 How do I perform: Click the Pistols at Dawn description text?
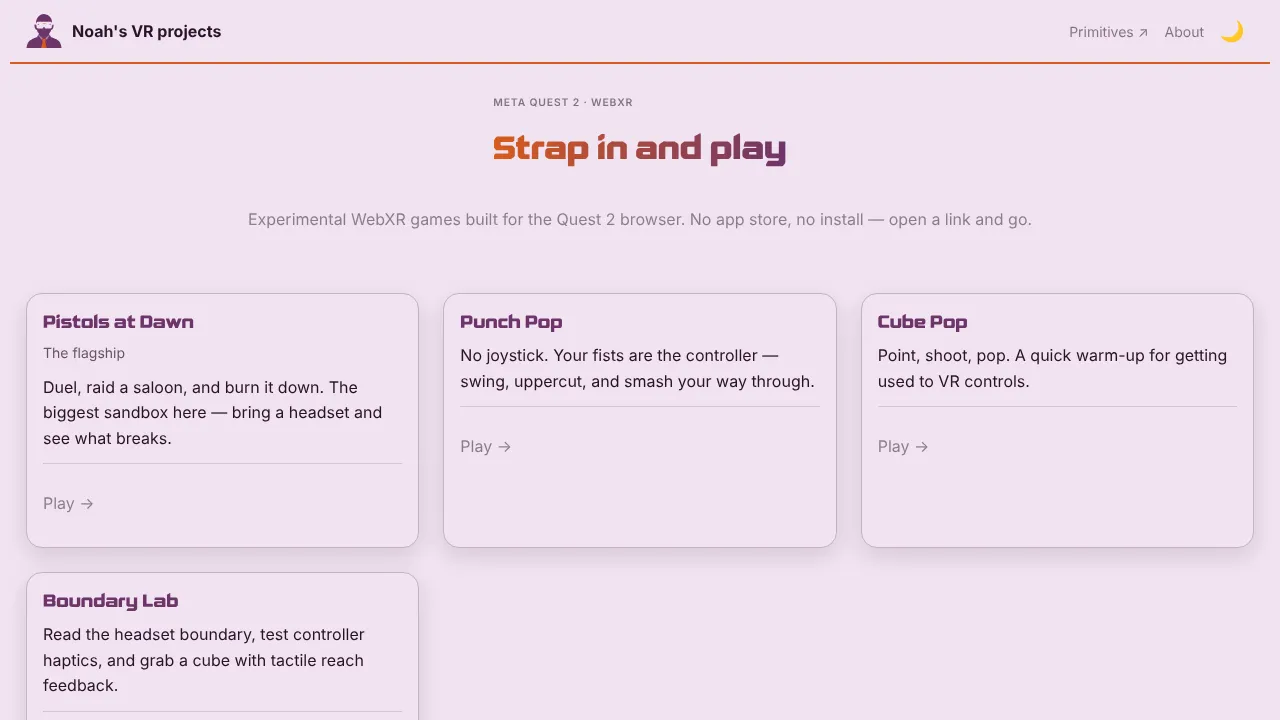pos(212,412)
